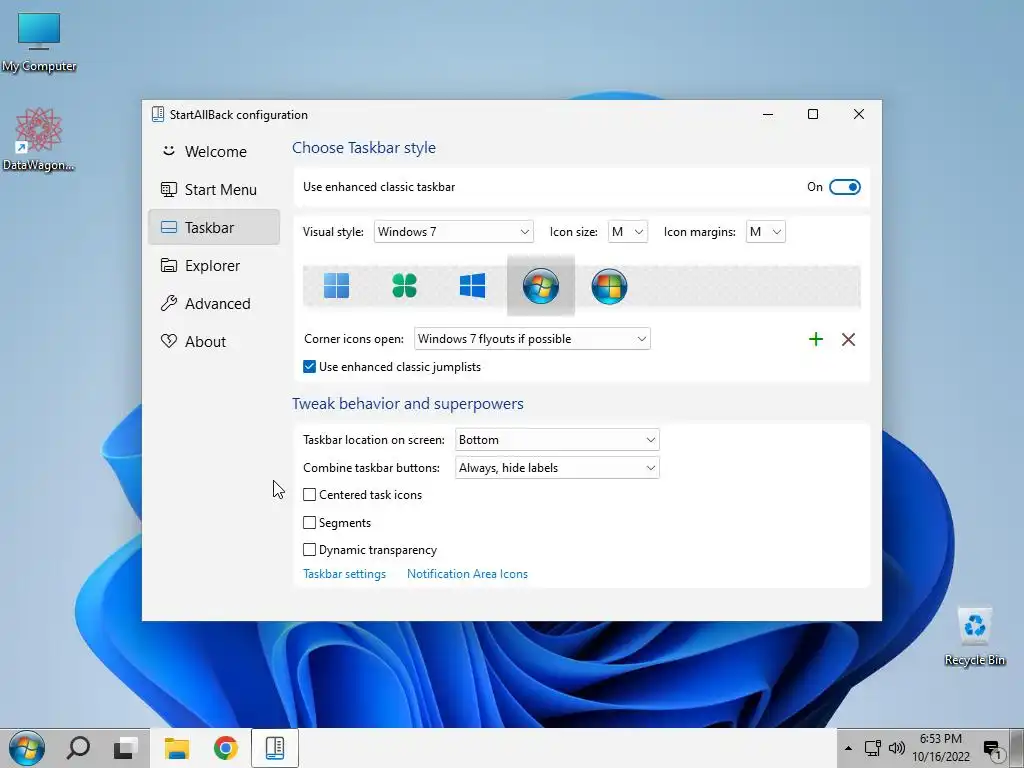The width and height of the screenshot is (1024, 768).
Task: Open Corner icons open dropdown
Action: point(532,339)
